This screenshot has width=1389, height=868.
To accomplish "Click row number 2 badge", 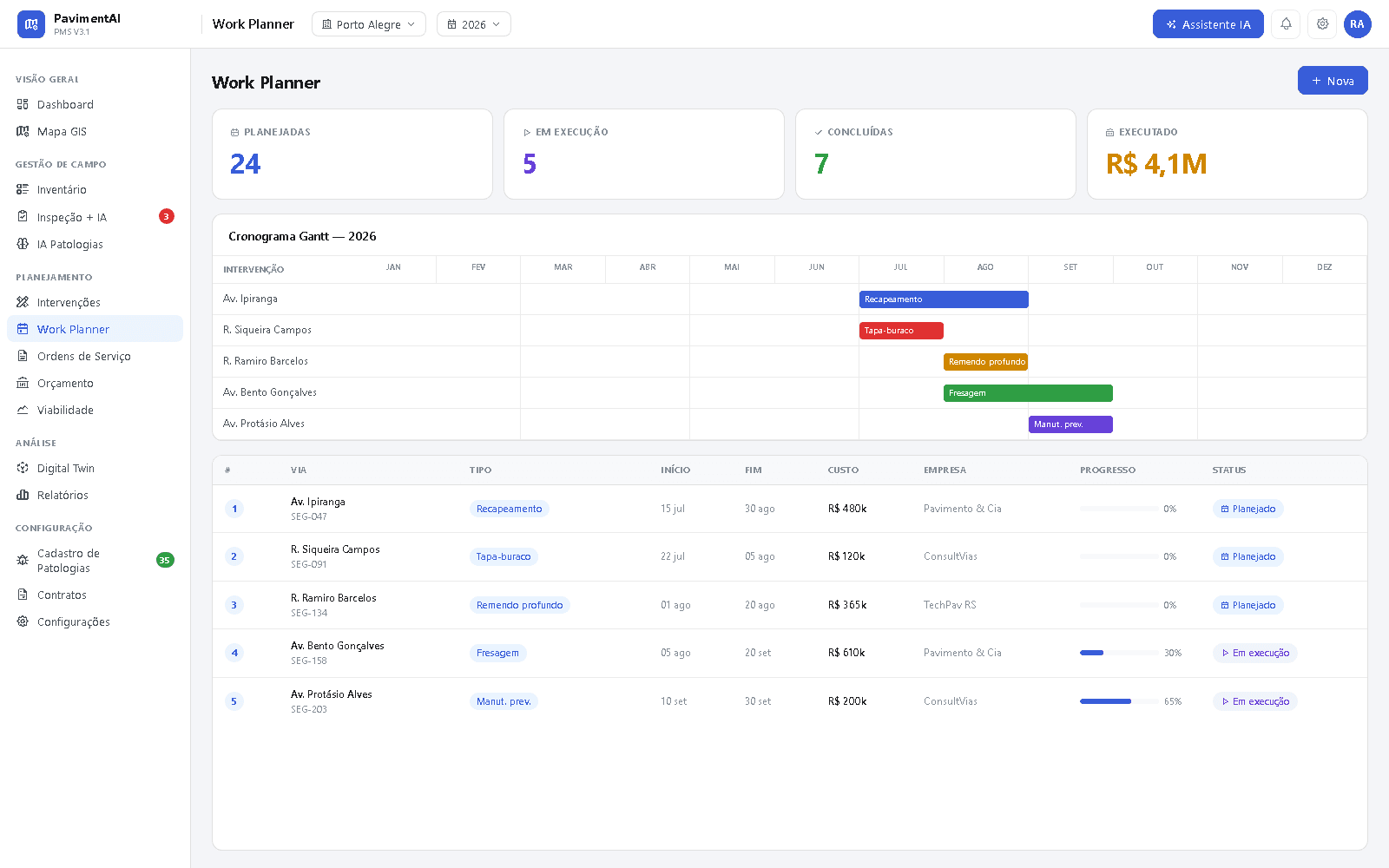I will (234, 556).
